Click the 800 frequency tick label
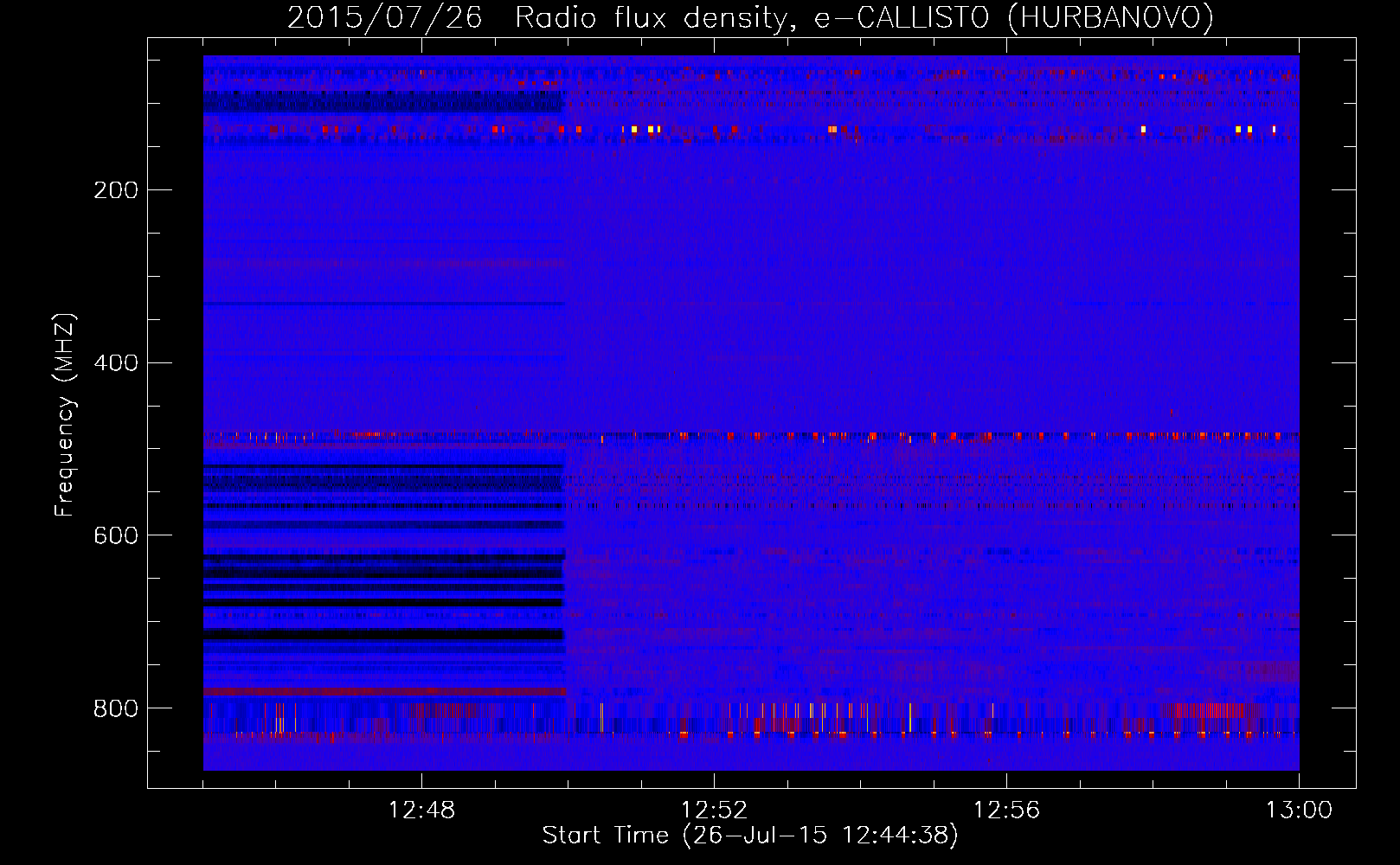 pyautogui.click(x=116, y=709)
